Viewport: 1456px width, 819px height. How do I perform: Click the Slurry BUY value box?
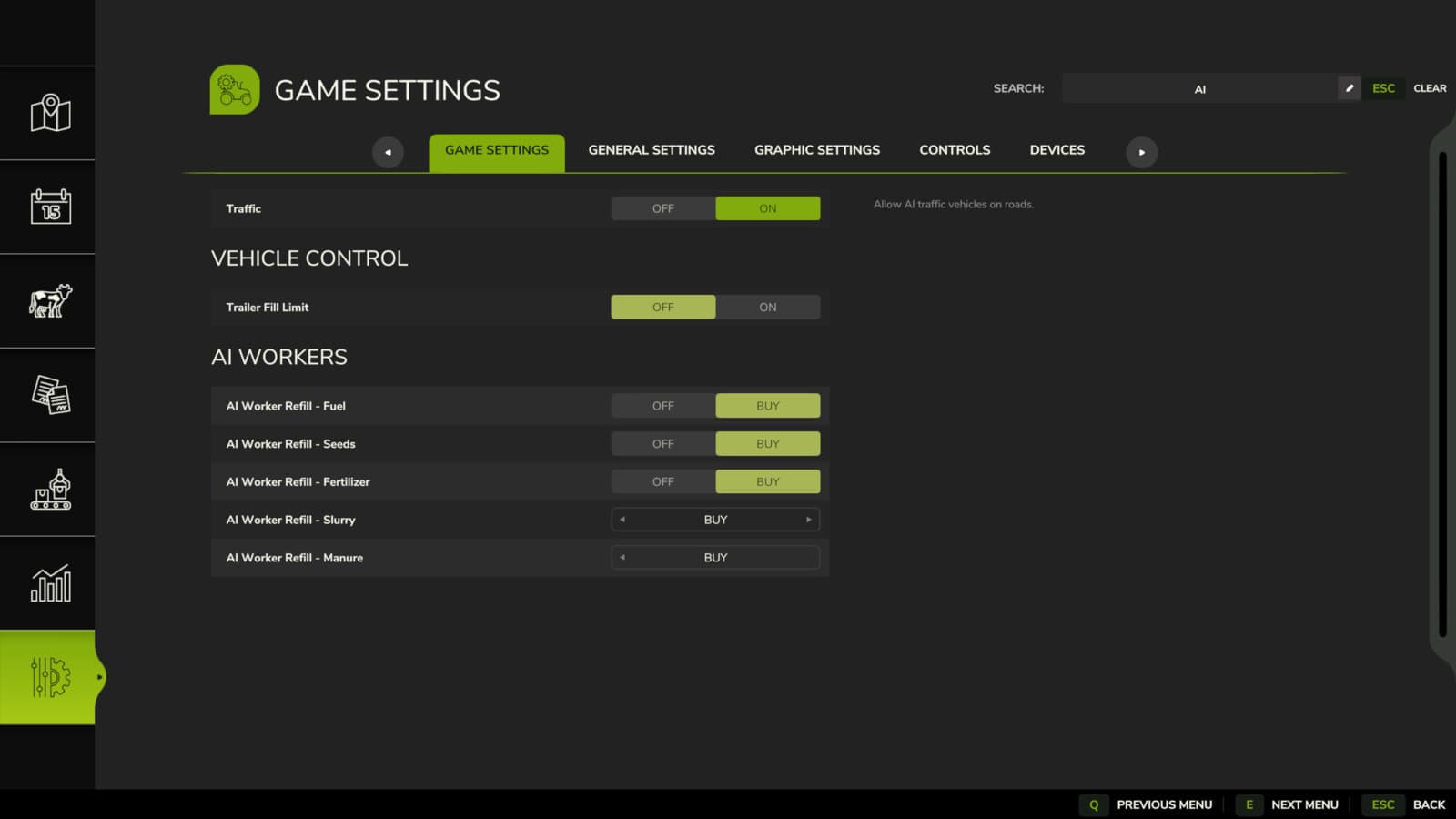coord(715,520)
